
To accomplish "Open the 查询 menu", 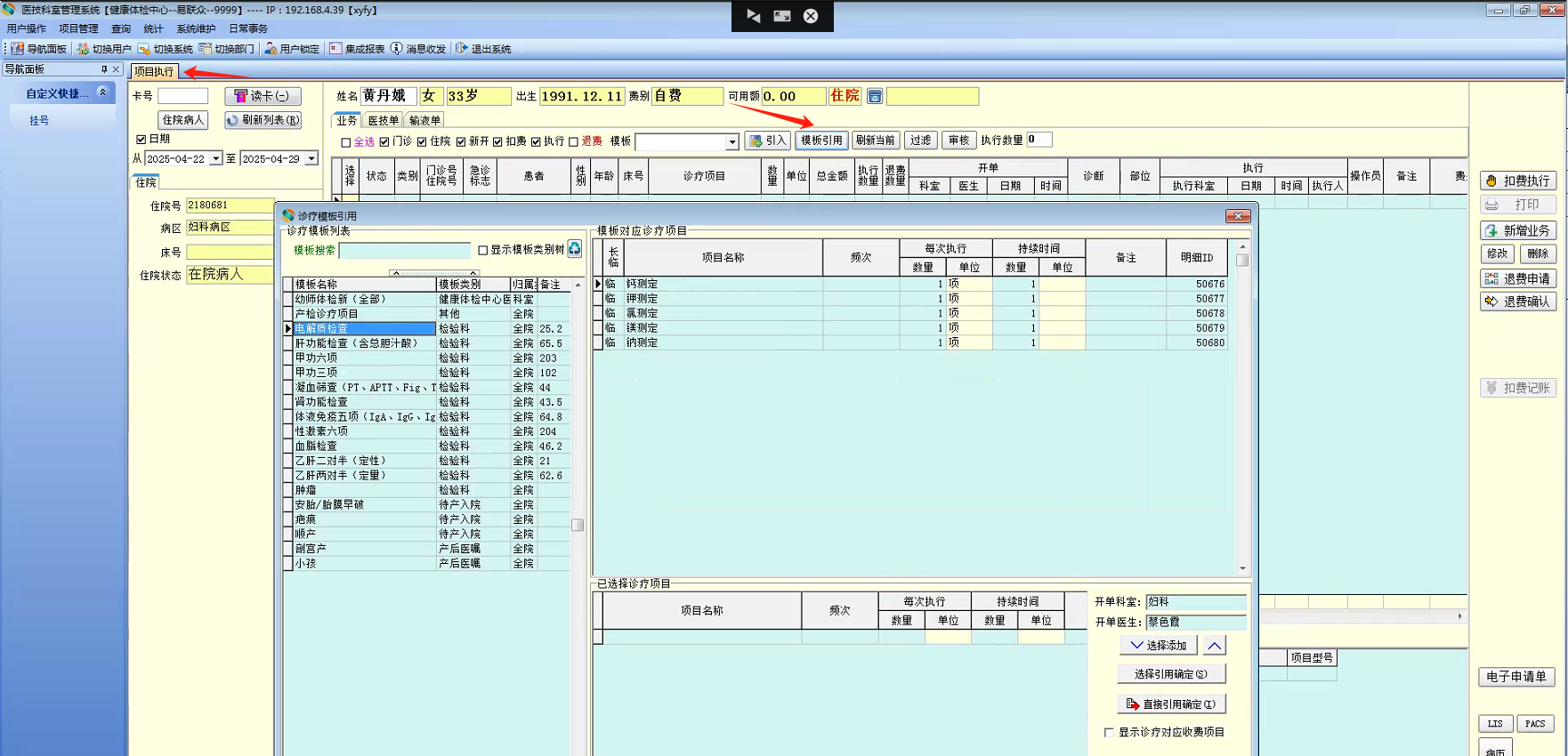I will (121, 29).
